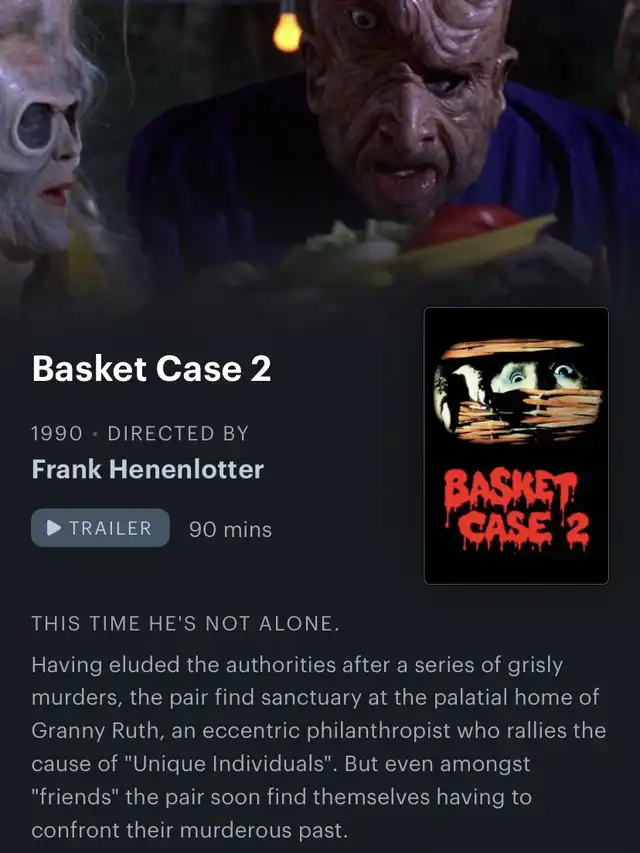Open director Frank Henenlotter's page
Screen dimensions: 640x853
click(147, 469)
